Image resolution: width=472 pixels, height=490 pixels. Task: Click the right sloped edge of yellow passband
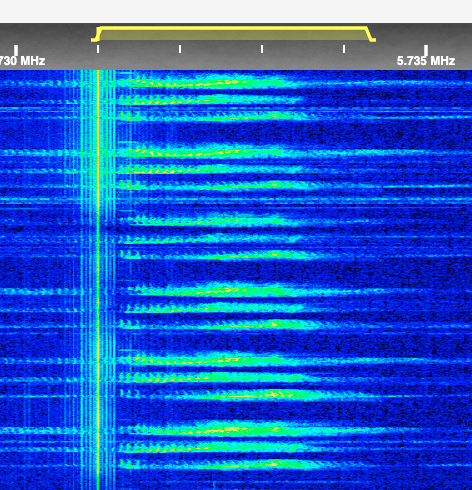(371, 34)
